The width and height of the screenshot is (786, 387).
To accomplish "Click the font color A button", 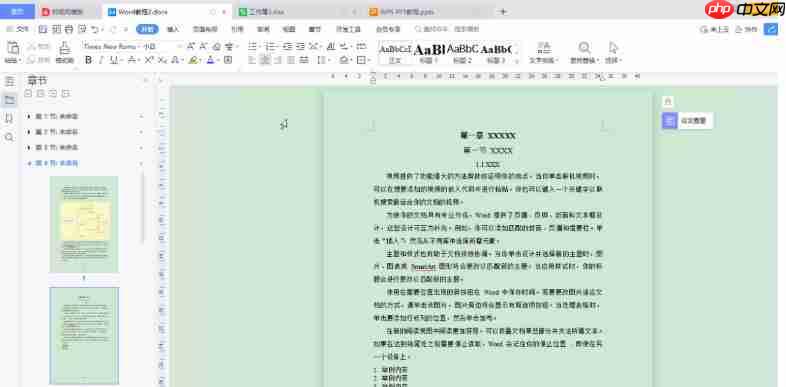I will [x=210, y=61].
